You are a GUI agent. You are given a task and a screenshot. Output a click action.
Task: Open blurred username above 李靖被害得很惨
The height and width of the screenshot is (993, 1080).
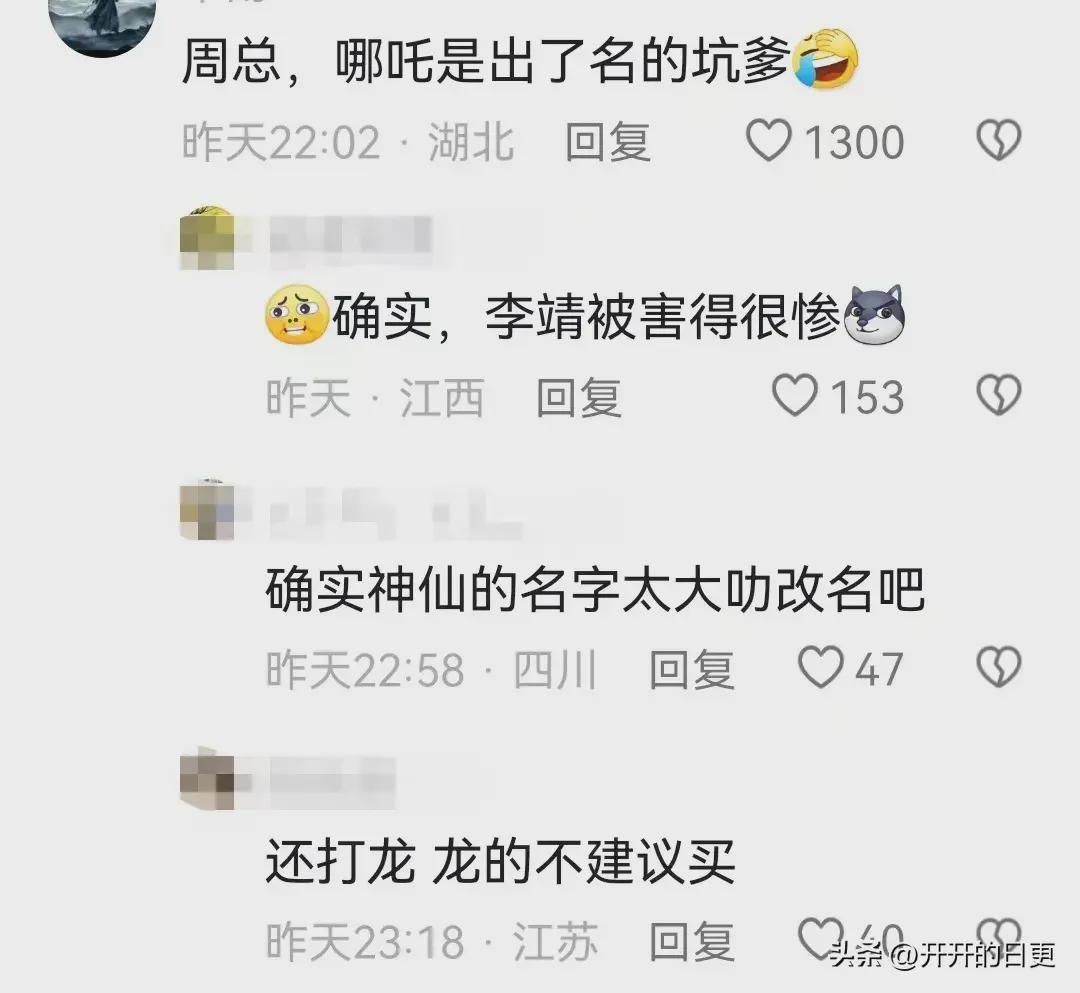point(351,240)
